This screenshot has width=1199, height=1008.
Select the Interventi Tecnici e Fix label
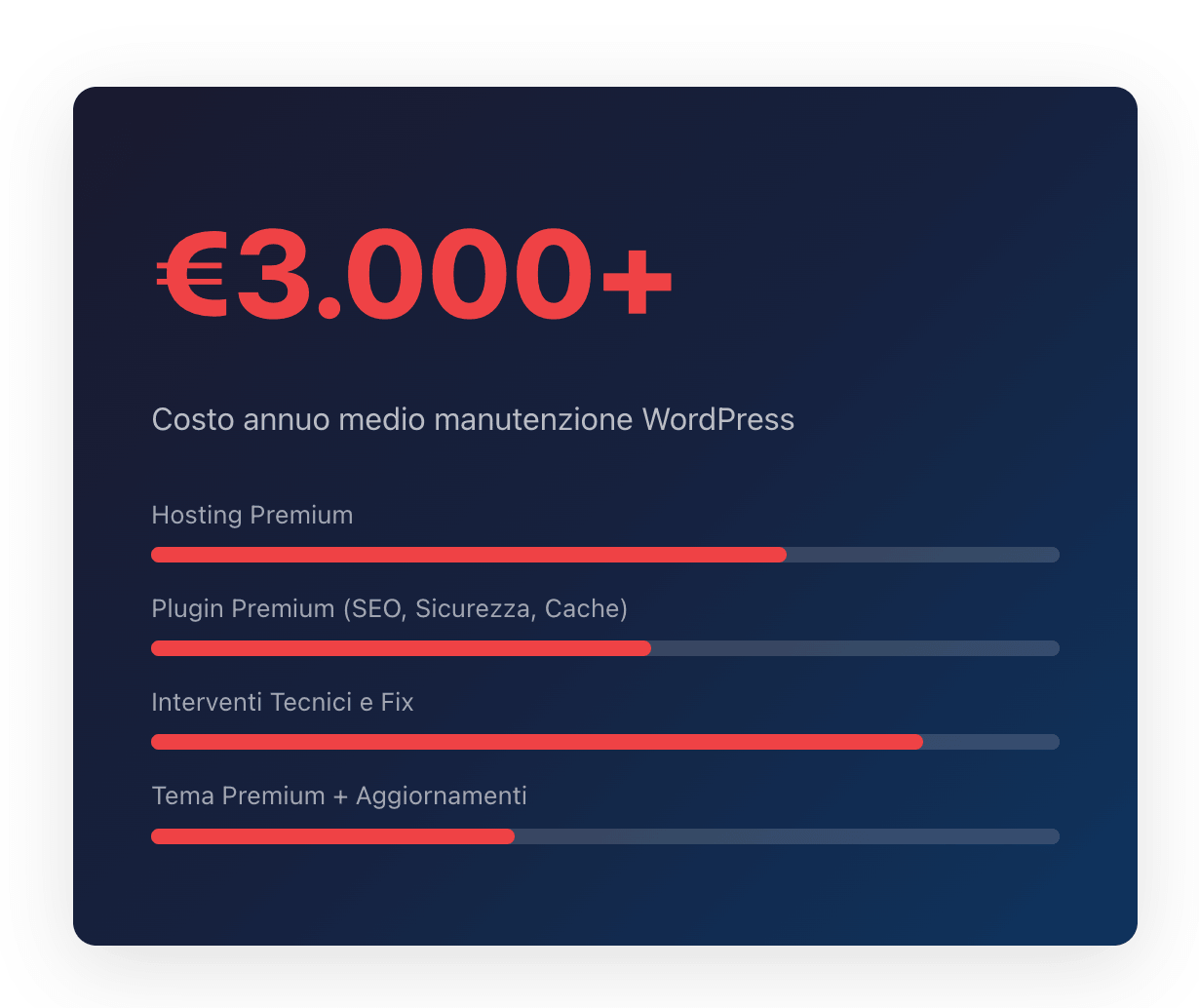(282, 703)
